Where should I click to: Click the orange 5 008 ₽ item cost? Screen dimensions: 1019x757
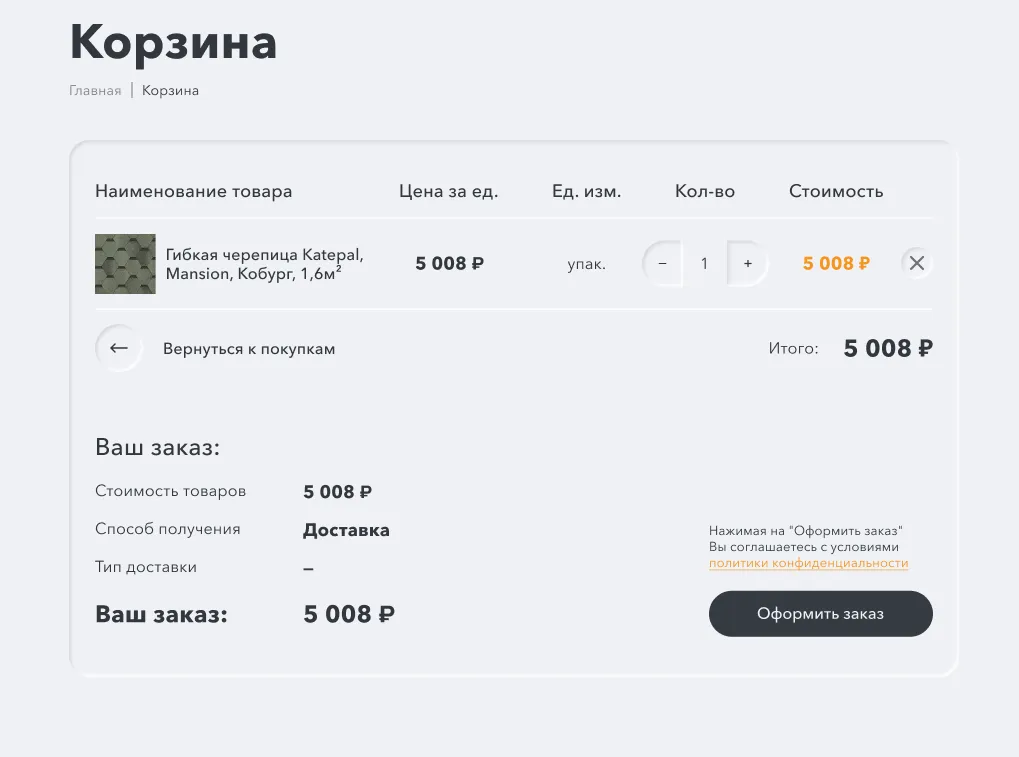[x=836, y=263]
